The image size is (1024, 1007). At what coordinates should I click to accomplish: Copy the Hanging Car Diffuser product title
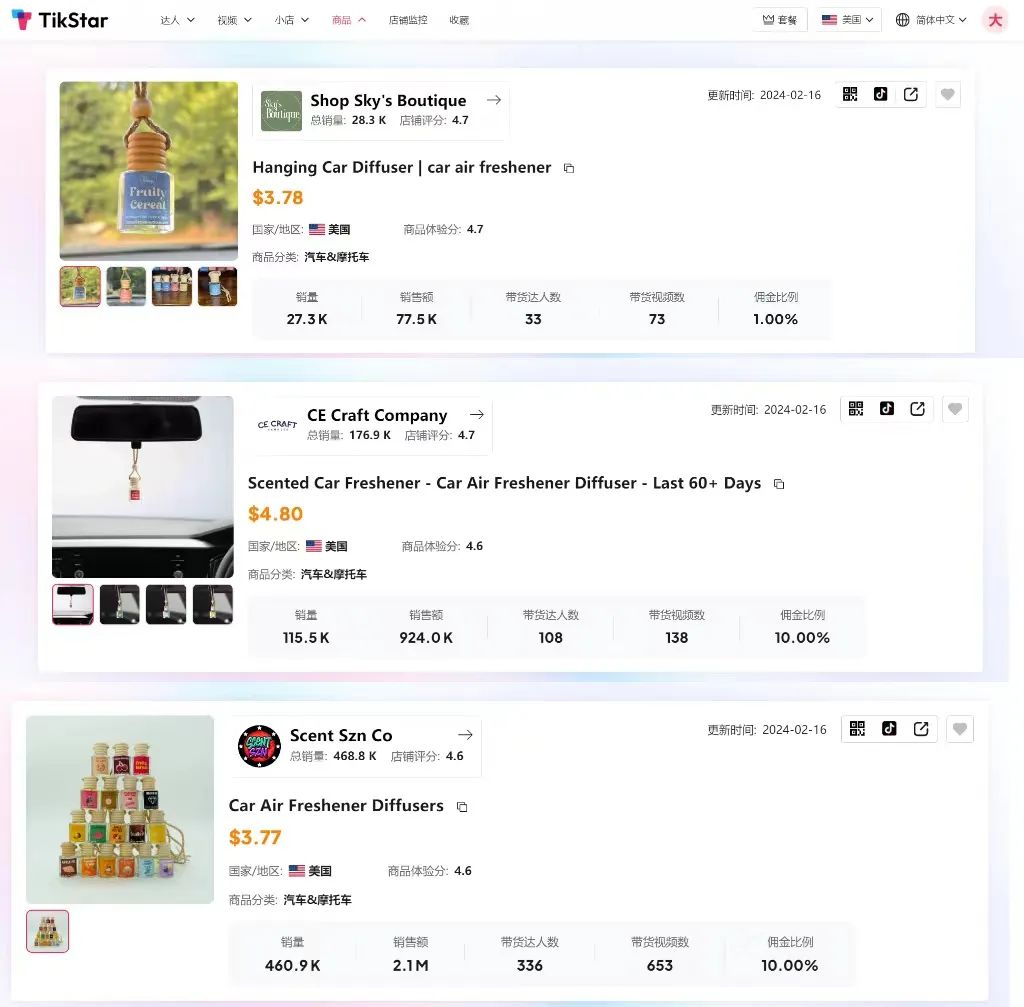569,168
